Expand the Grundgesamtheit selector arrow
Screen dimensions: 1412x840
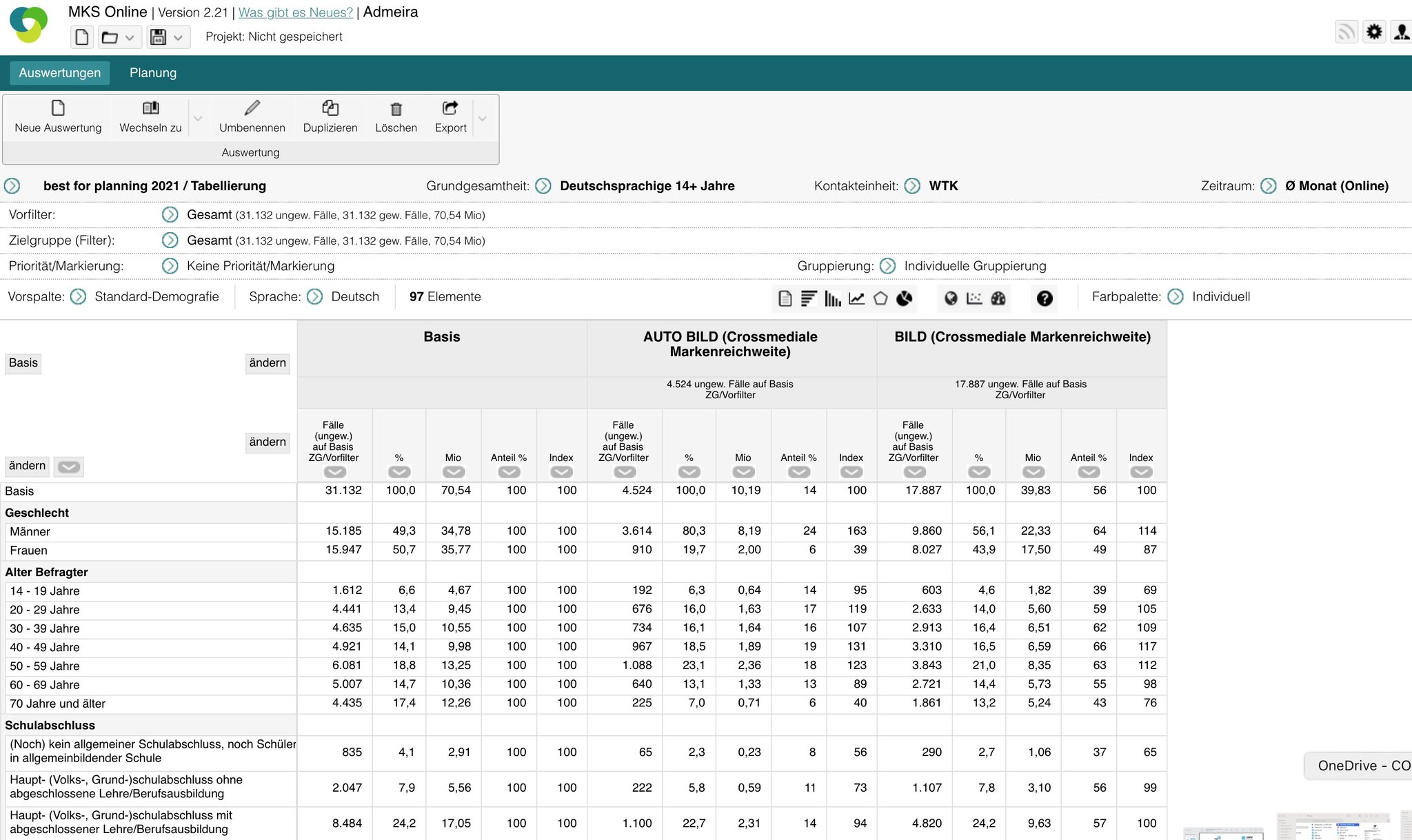point(543,186)
